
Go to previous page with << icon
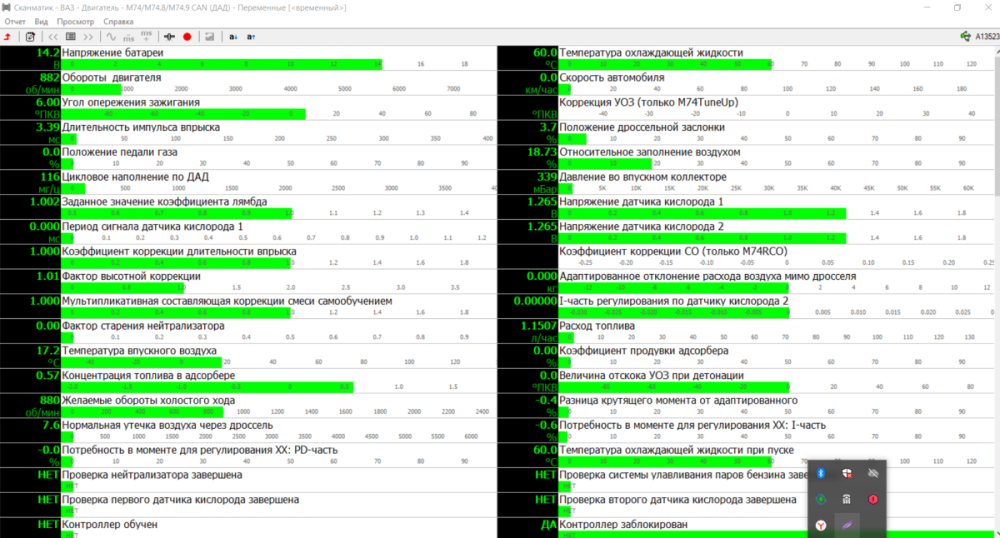coord(53,37)
